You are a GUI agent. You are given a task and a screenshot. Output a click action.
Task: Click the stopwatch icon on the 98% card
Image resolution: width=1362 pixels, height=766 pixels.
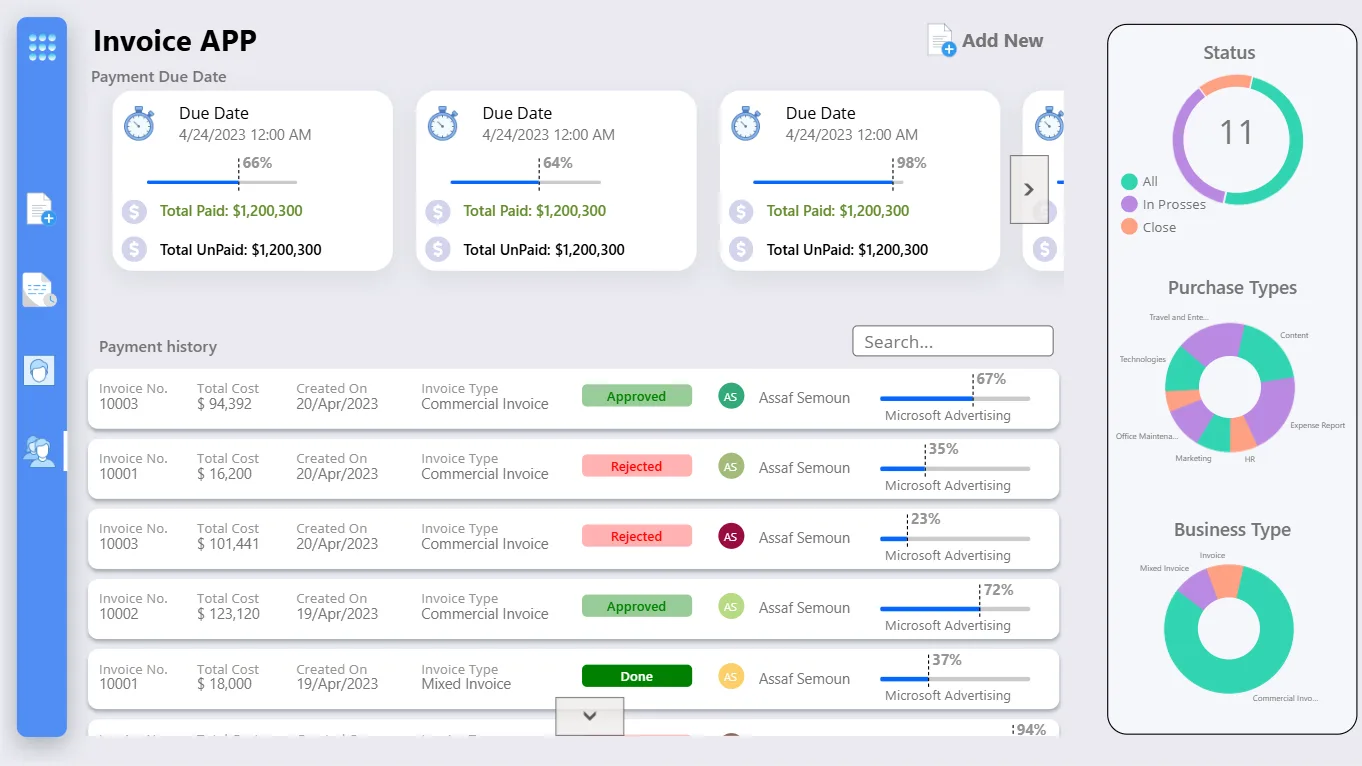[x=745, y=124]
